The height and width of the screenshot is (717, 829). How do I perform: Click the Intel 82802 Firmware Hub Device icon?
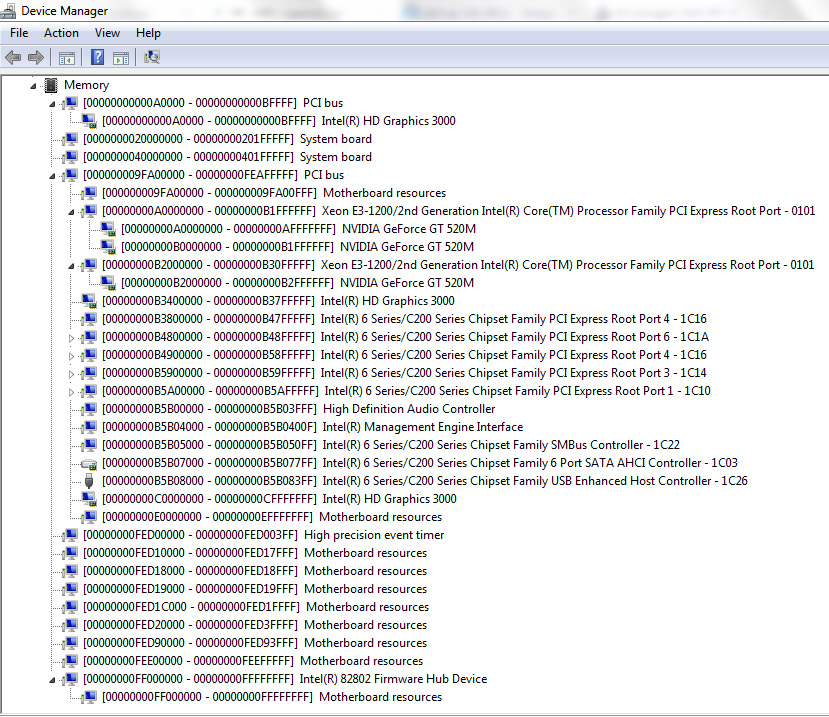70,678
